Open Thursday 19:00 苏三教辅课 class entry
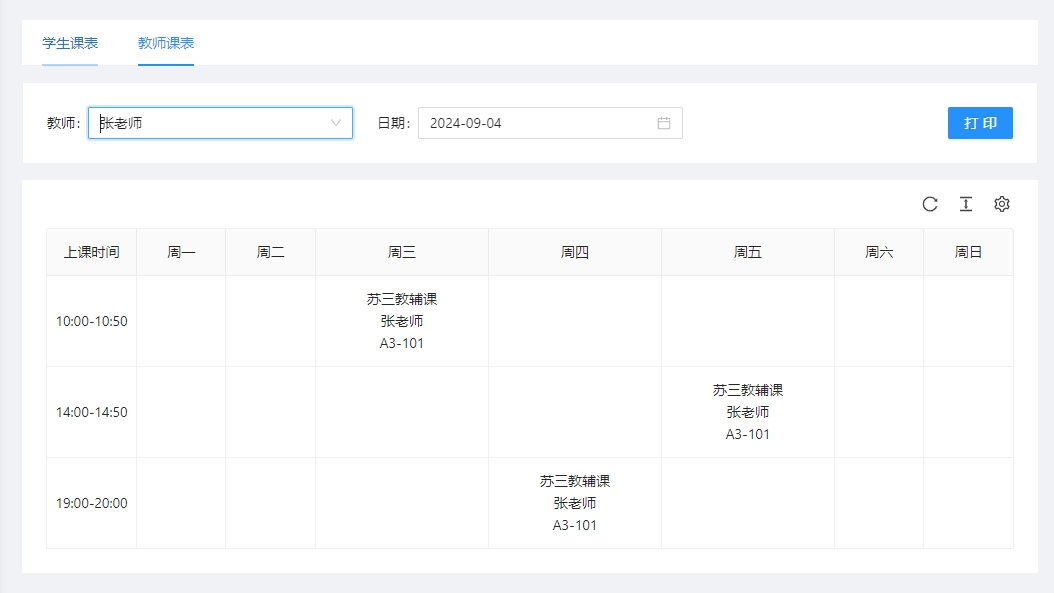This screenshot has height=593, width=1054. click(575, 503)
